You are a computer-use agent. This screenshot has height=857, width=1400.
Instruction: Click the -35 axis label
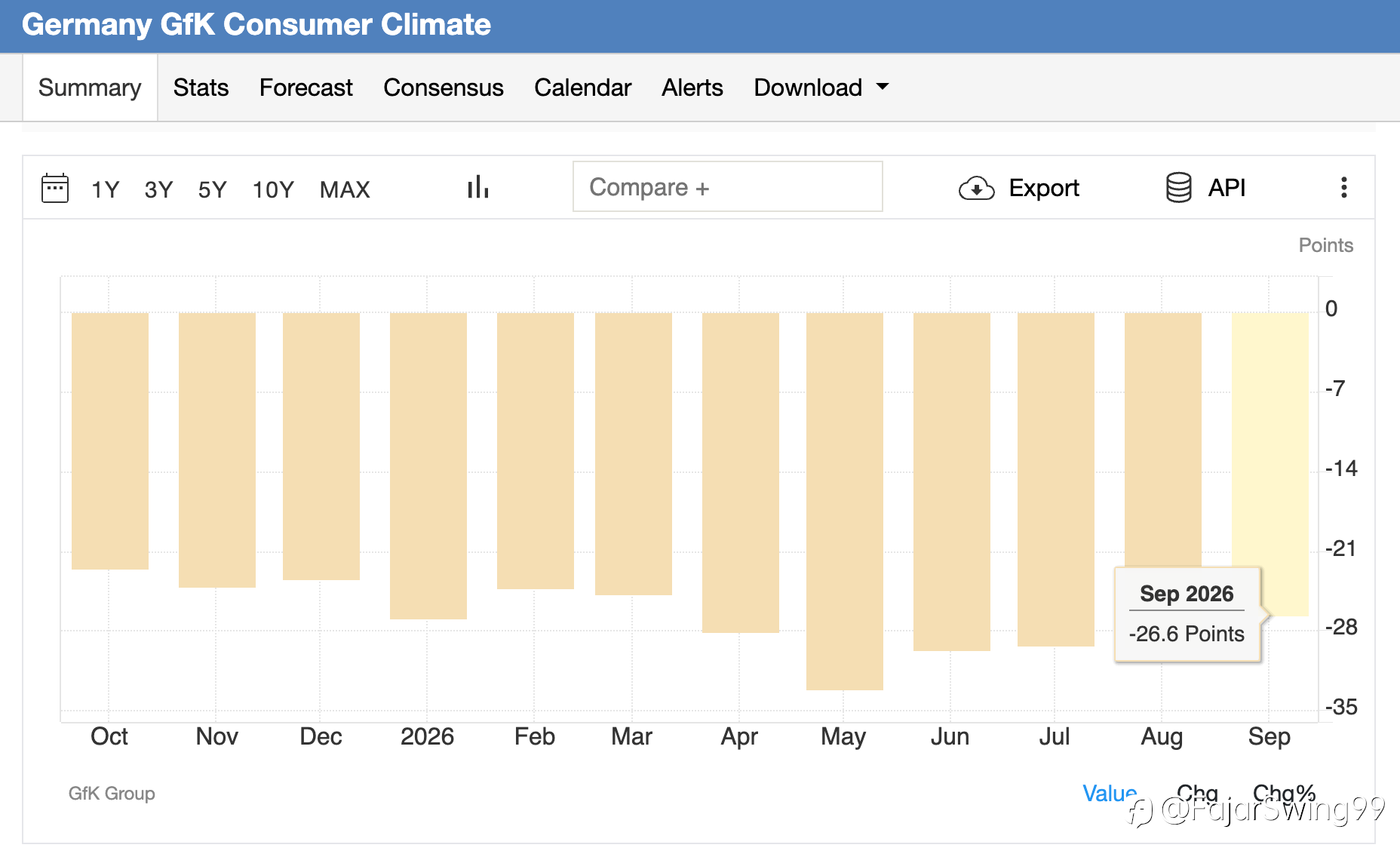[x=1341, y=707]
